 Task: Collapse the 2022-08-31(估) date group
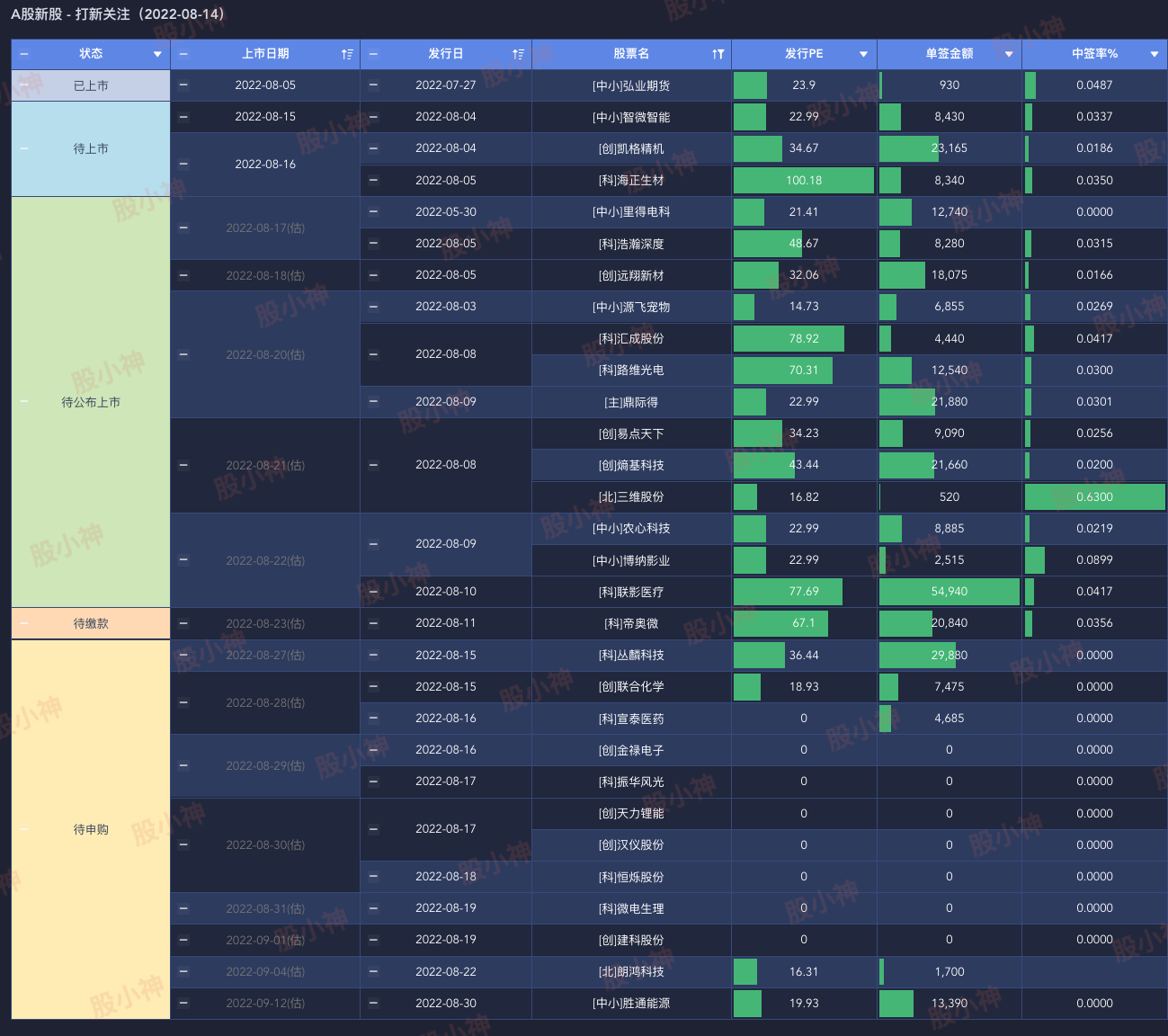pos(183,908)
